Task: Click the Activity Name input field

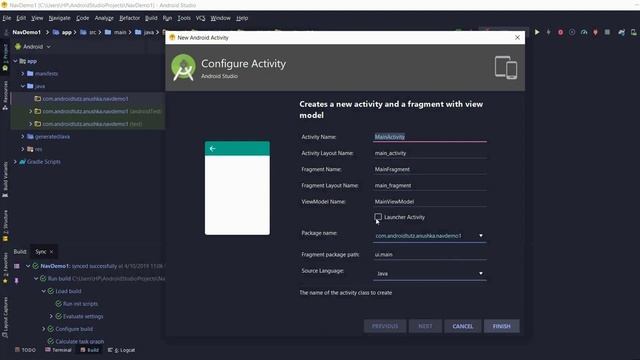Action: click(x=429, y=137)
